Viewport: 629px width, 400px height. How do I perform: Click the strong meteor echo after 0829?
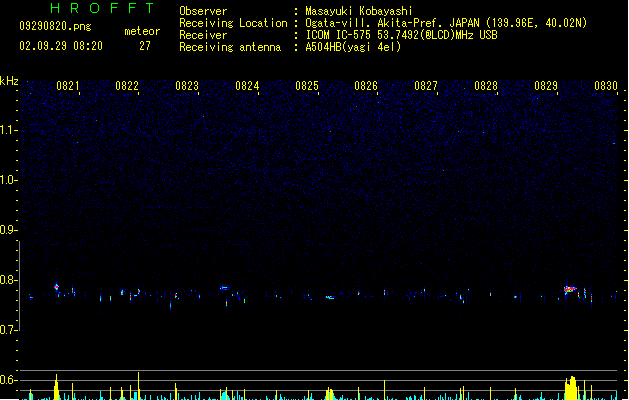tap(570, 289)
